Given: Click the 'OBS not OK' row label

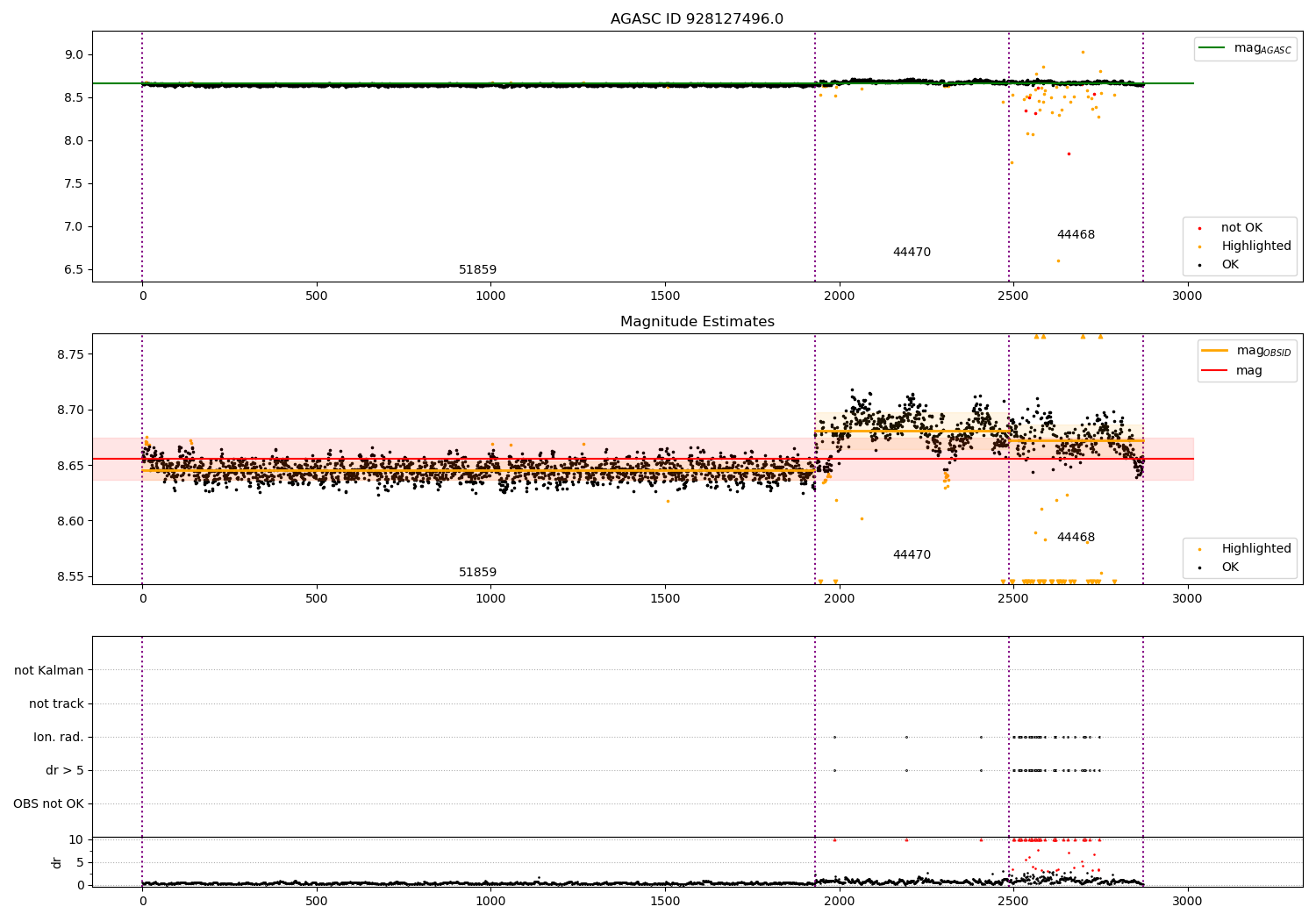Looking at the screenshot, I should pos(48,803).
